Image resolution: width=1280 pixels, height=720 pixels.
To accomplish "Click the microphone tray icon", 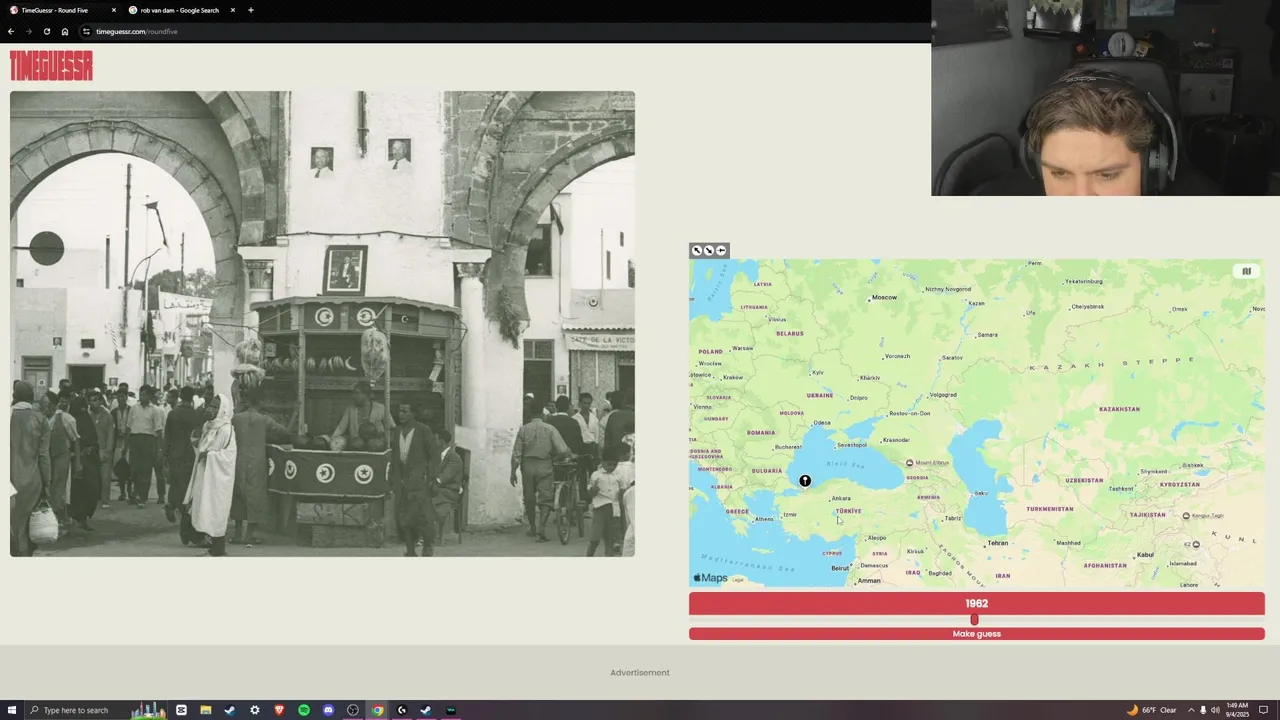I will point(1203,710).
